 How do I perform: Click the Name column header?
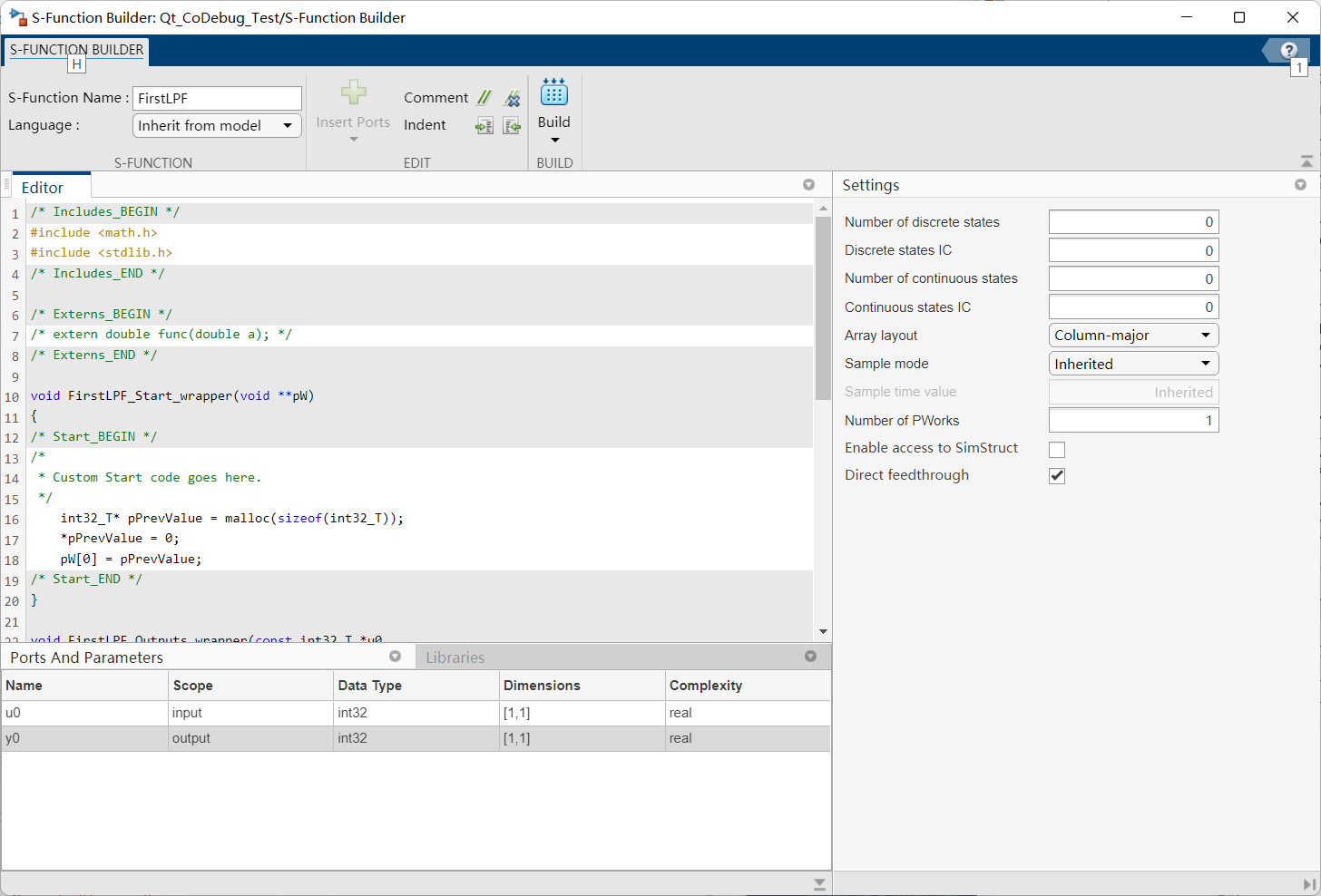click(x=85, y=686)
